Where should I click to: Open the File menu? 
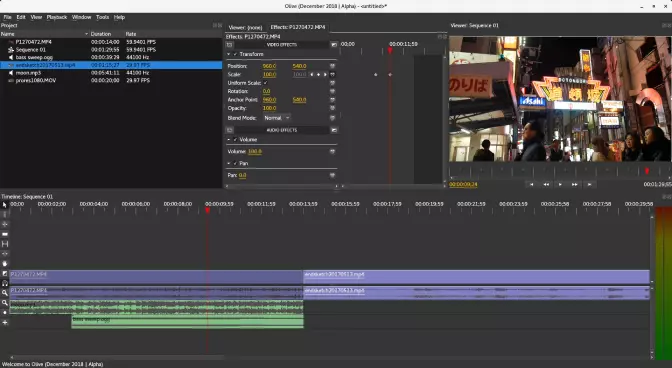pos(7,17)
